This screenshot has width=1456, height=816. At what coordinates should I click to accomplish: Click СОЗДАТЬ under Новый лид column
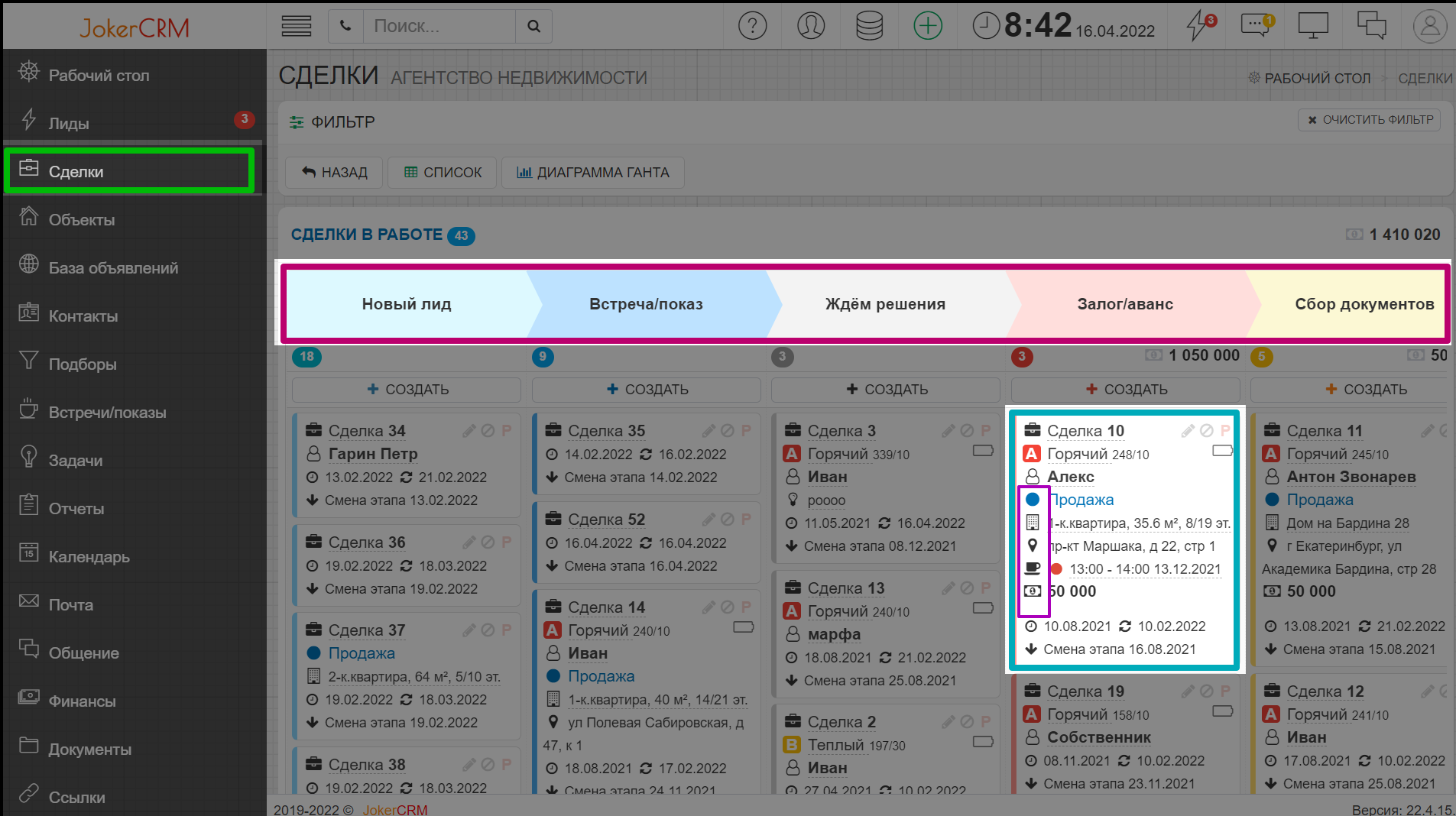(x=407, y=390)
